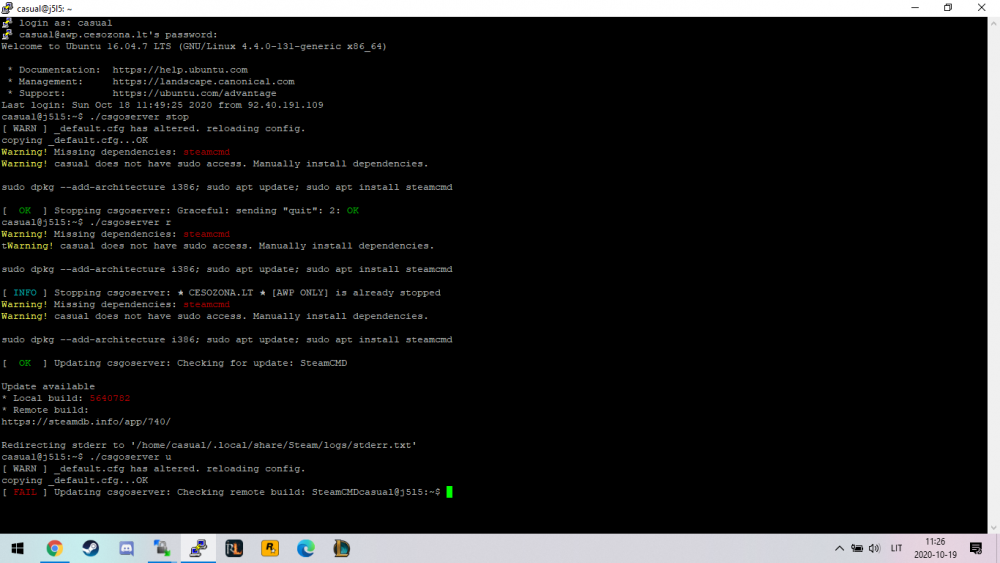
Task: Open Rockstar Games Launcher from the taskbar
Action: [270, 548]
